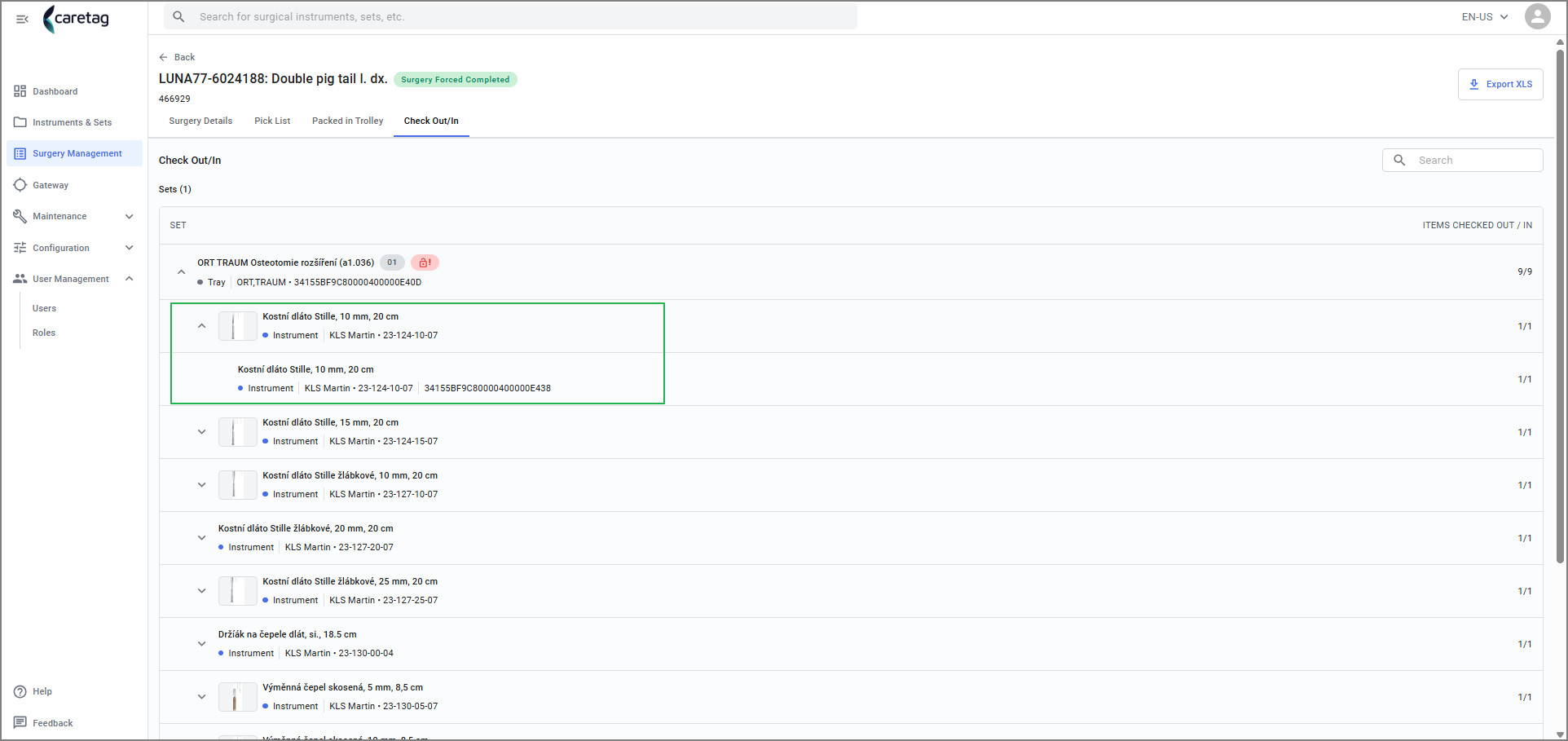Click the Feedback message icon
Viewport: 1568px width, 741px height.
20,723
